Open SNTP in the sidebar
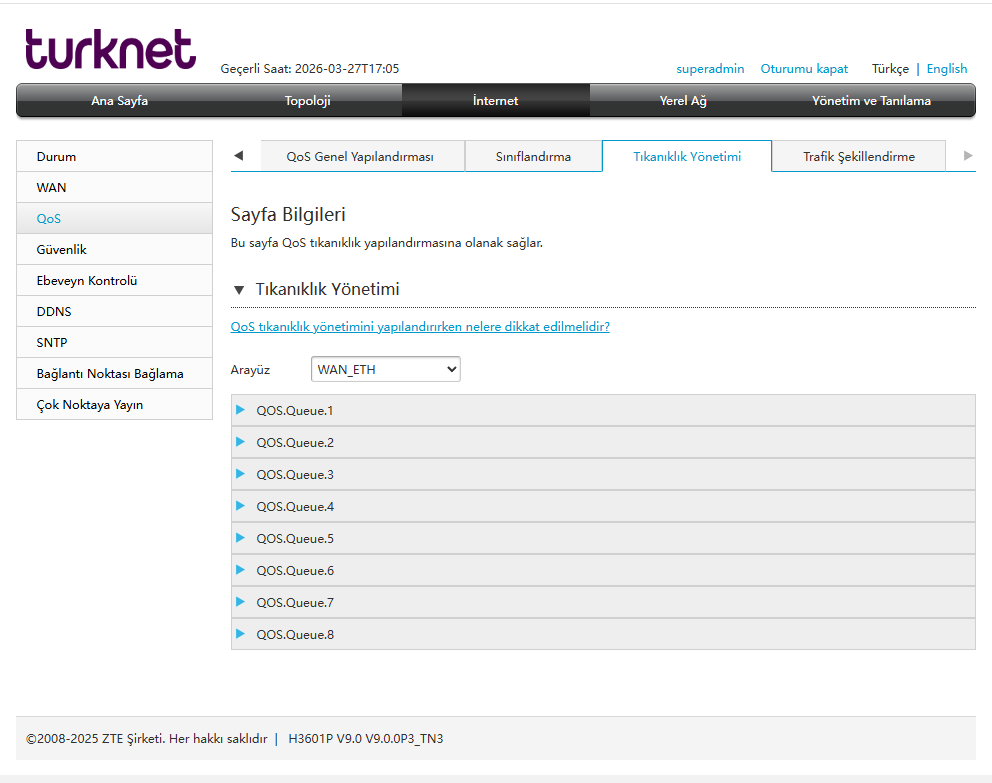This screenshot has width=992, height=783. [x=115, y=342]
